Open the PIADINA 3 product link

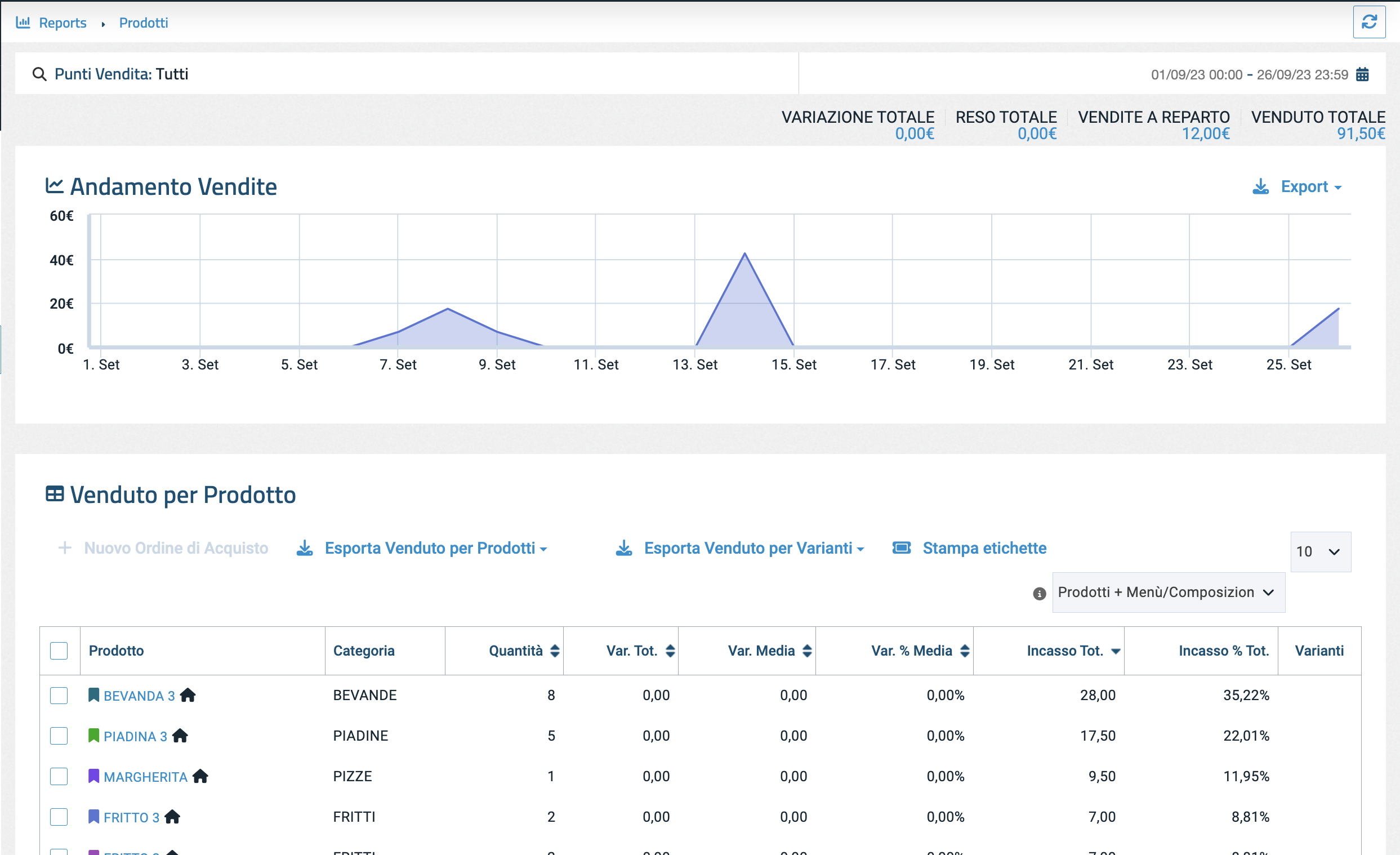(135, 736)
